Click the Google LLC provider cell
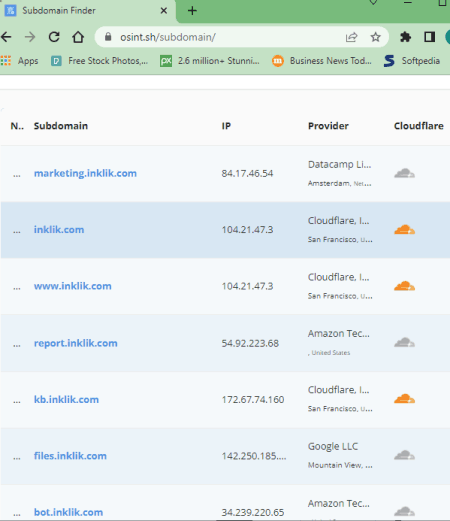The width and height of the screenshot is (450, 521). (333, 446)
